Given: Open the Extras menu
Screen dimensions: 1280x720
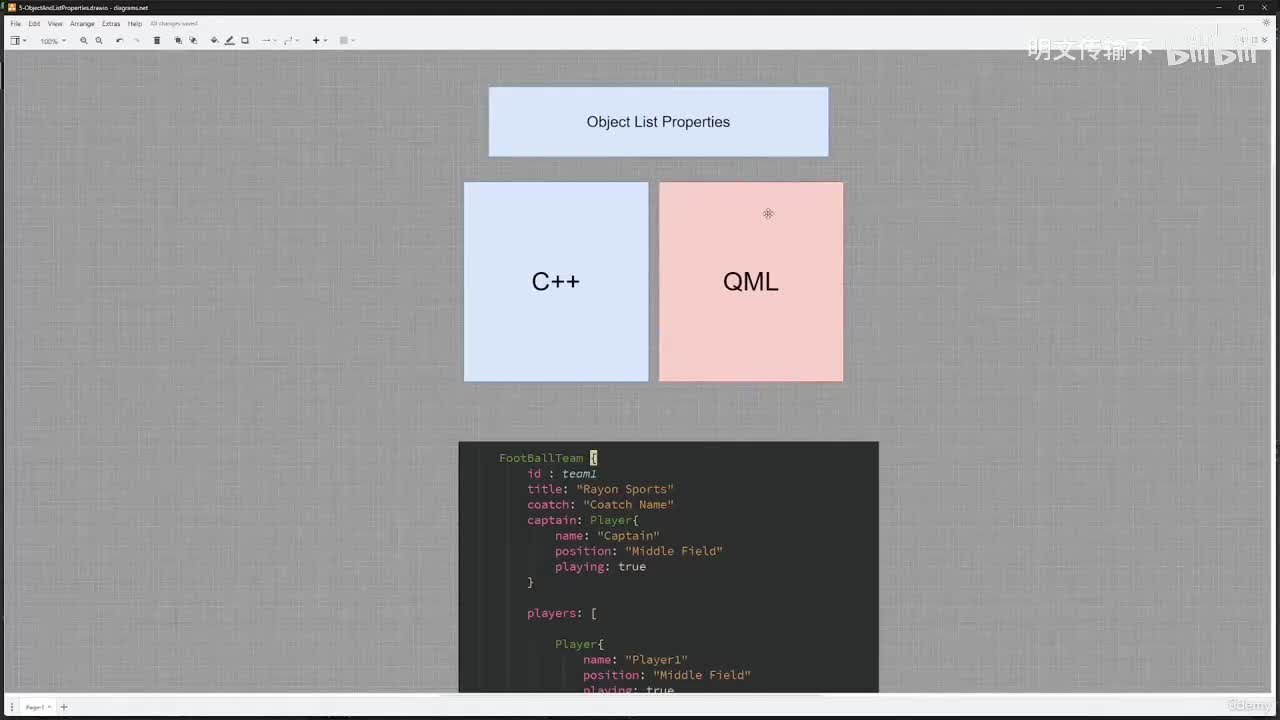Looking at the screenshot, I should tap(111, 23).
